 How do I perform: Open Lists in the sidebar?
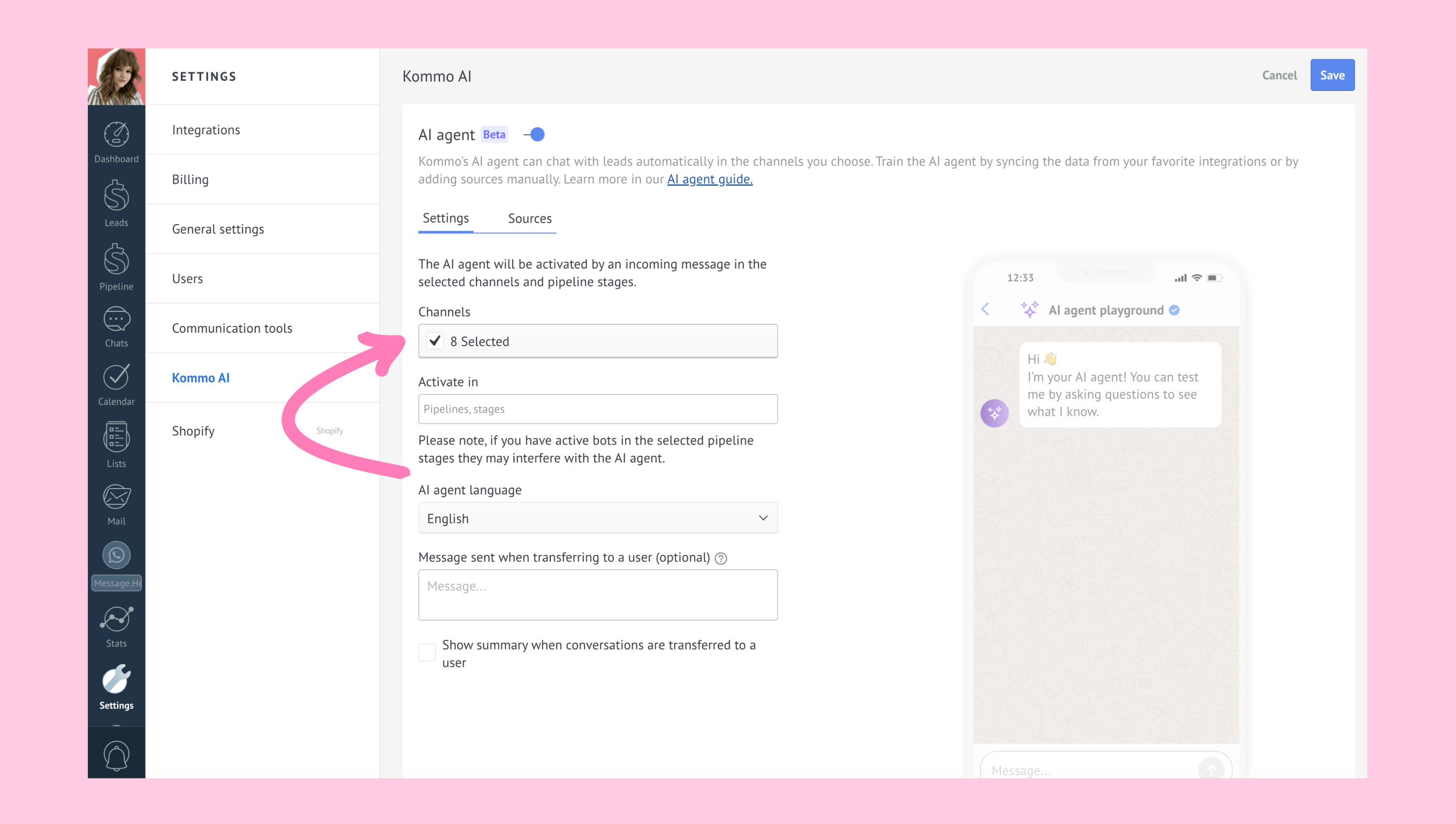pyautogui.click(x=116, y=445)
